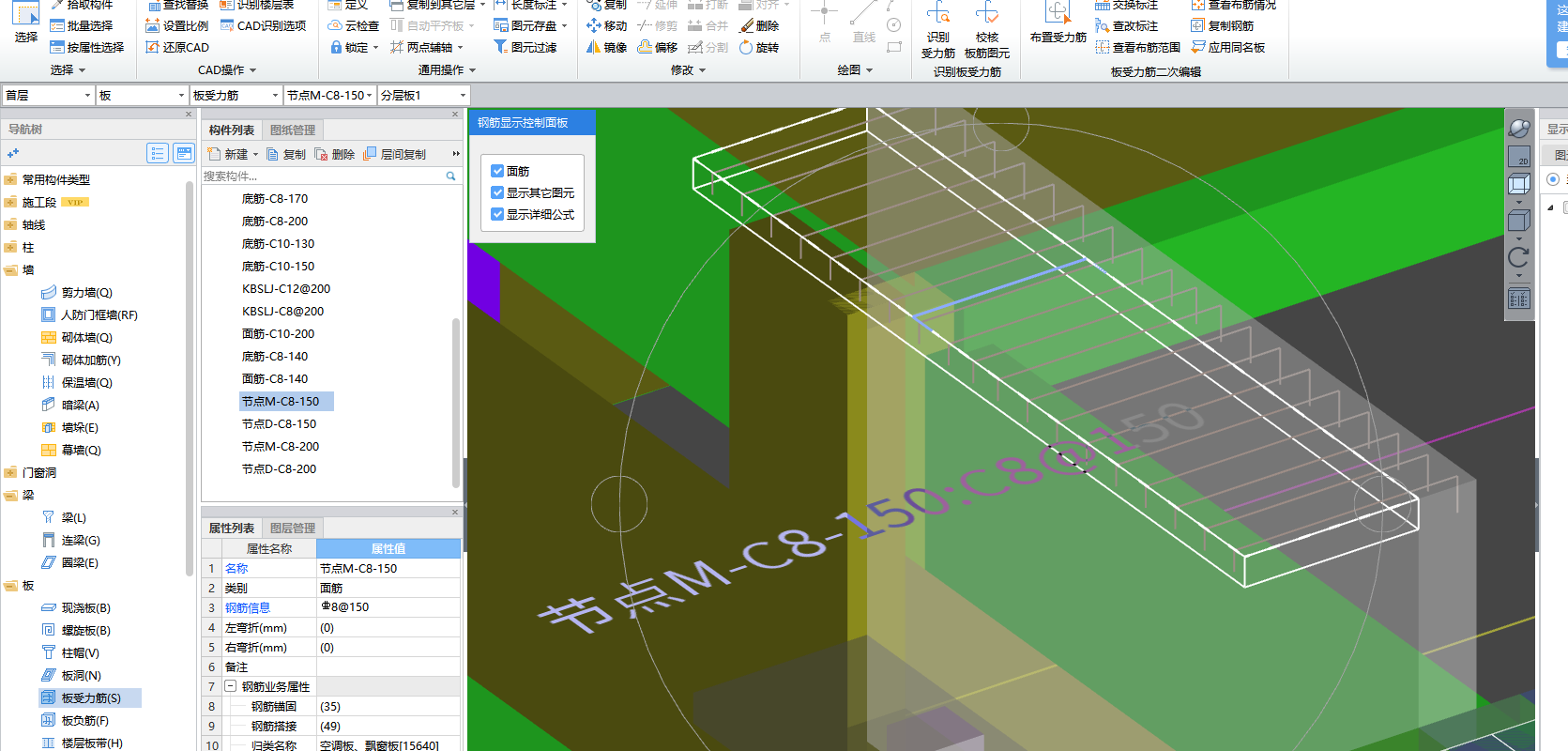Toggle the 显示详细公式 checkbox

coord(497,214)
